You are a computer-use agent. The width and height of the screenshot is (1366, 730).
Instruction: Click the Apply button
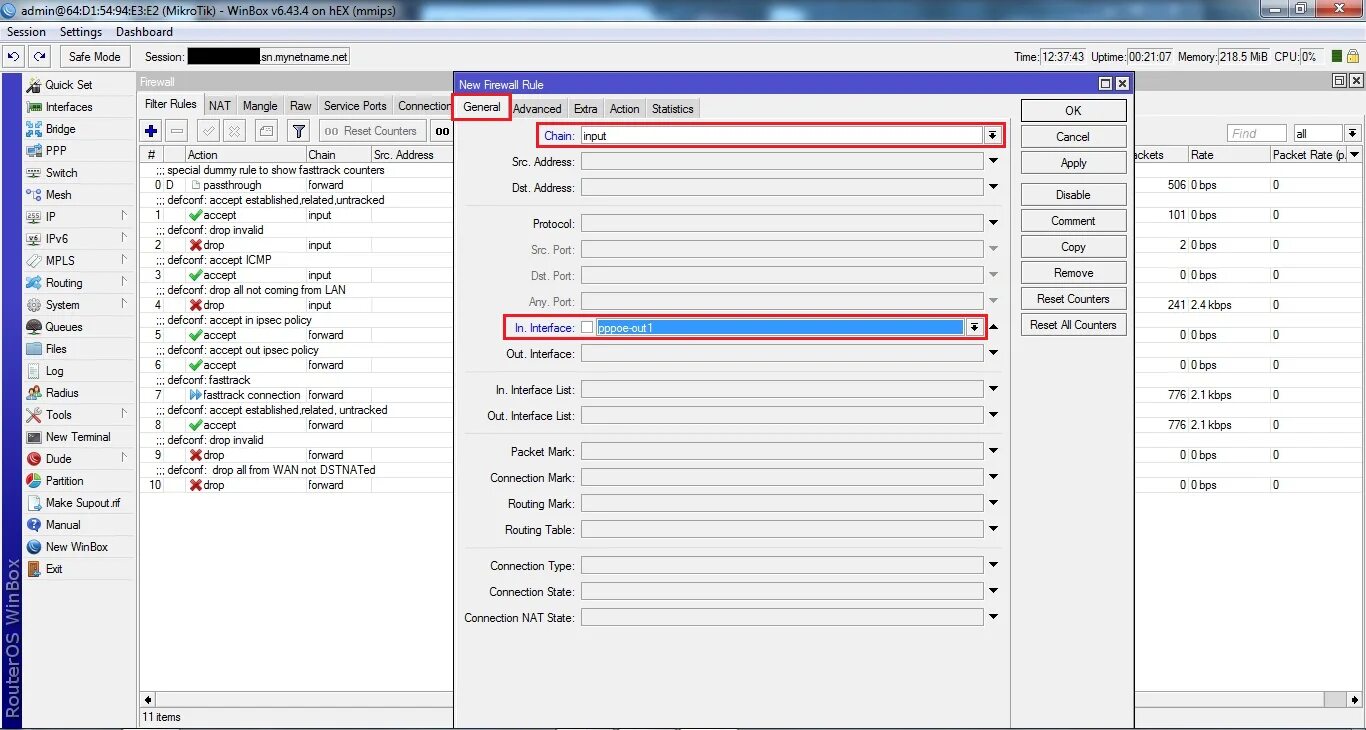coord(1073,163)
